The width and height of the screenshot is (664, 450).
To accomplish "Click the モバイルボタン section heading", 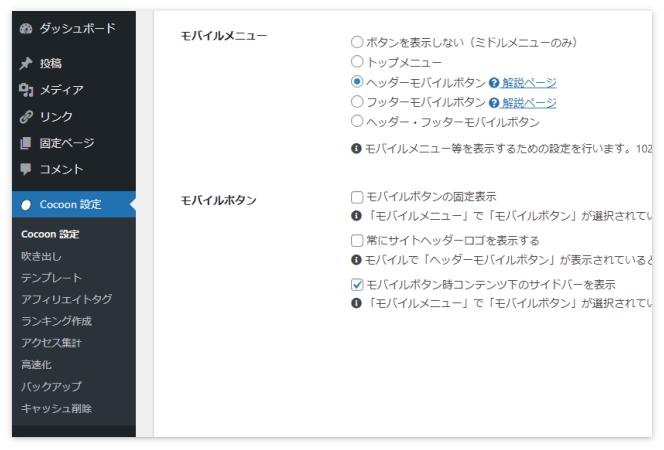I will 219,200.
